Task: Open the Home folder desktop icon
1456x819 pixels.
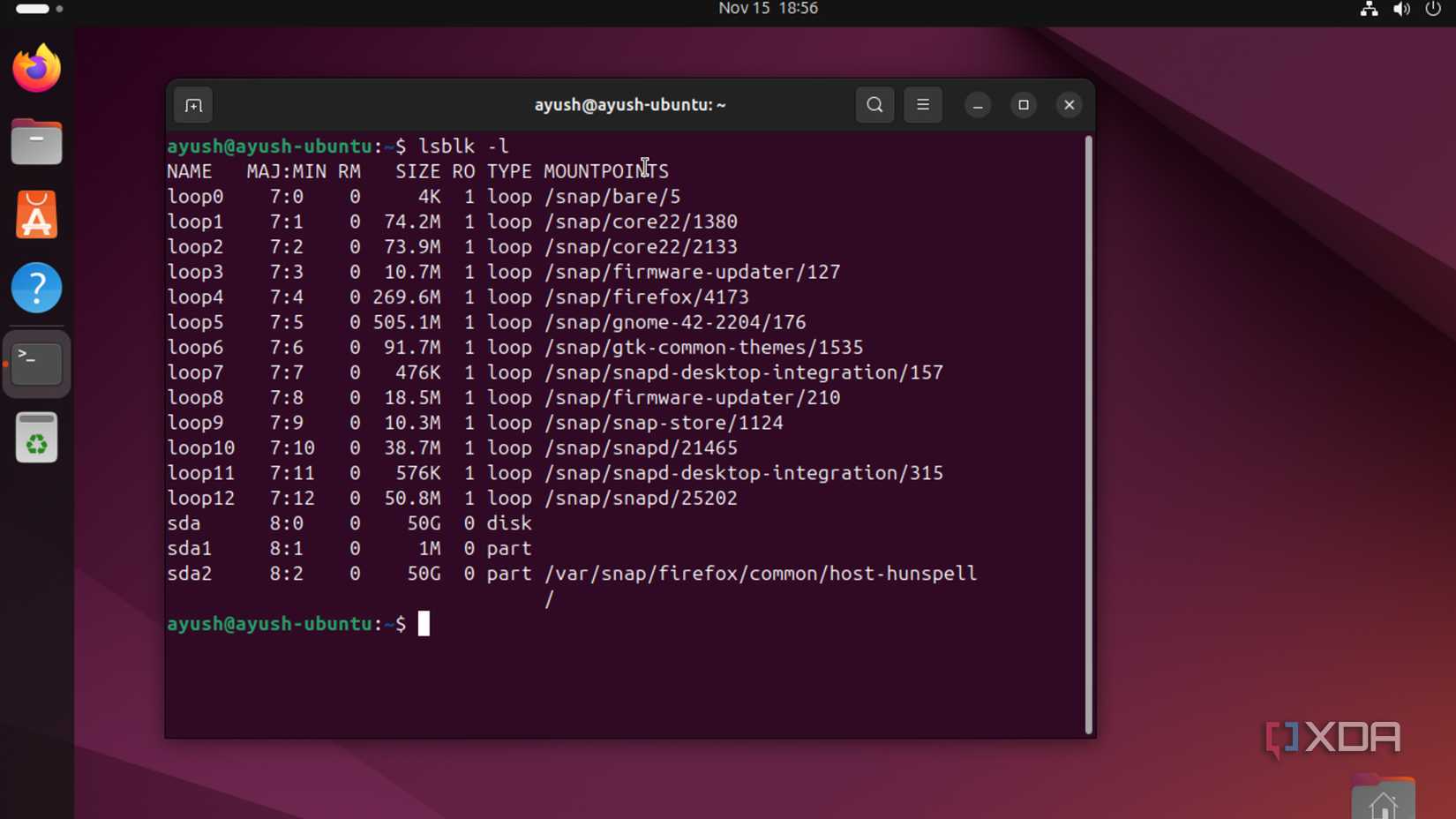Action: pos(1383,800)
